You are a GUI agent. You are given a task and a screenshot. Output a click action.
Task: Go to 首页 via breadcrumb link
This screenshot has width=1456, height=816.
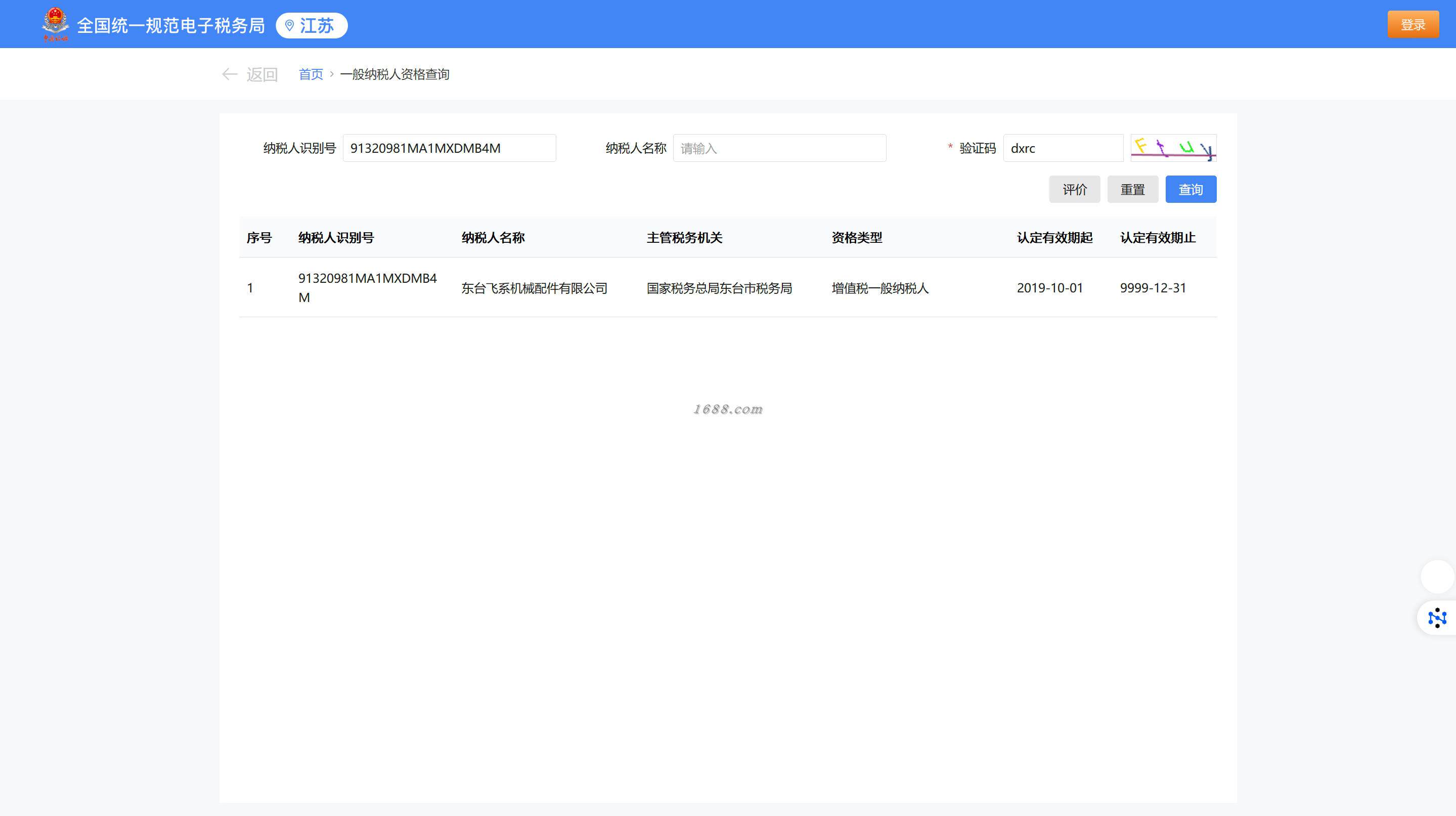(311, 74)
